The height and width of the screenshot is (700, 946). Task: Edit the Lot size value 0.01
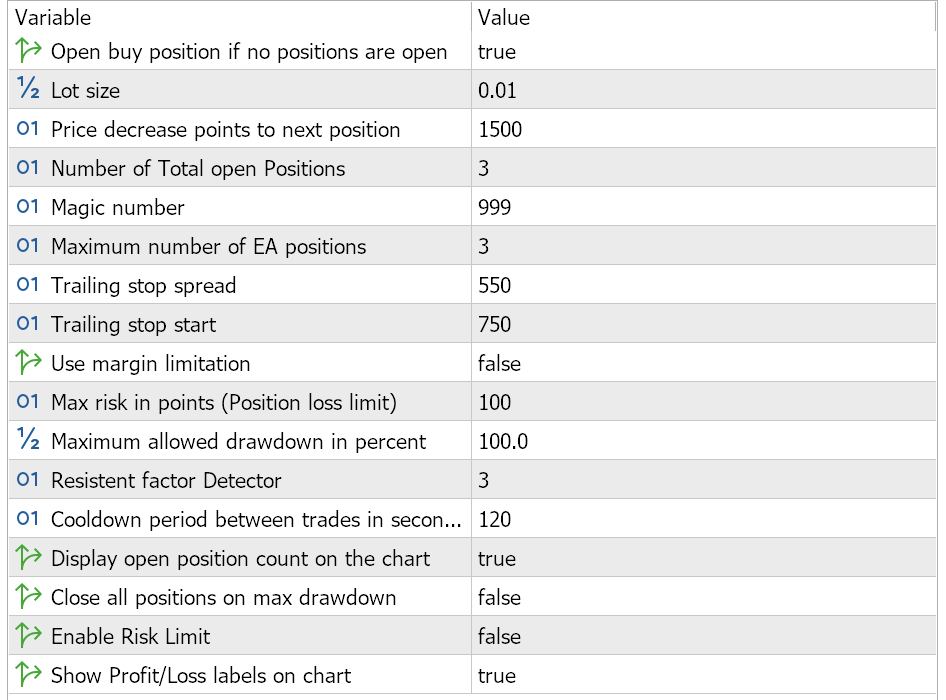pyautogui.click(x=498, y=90)
